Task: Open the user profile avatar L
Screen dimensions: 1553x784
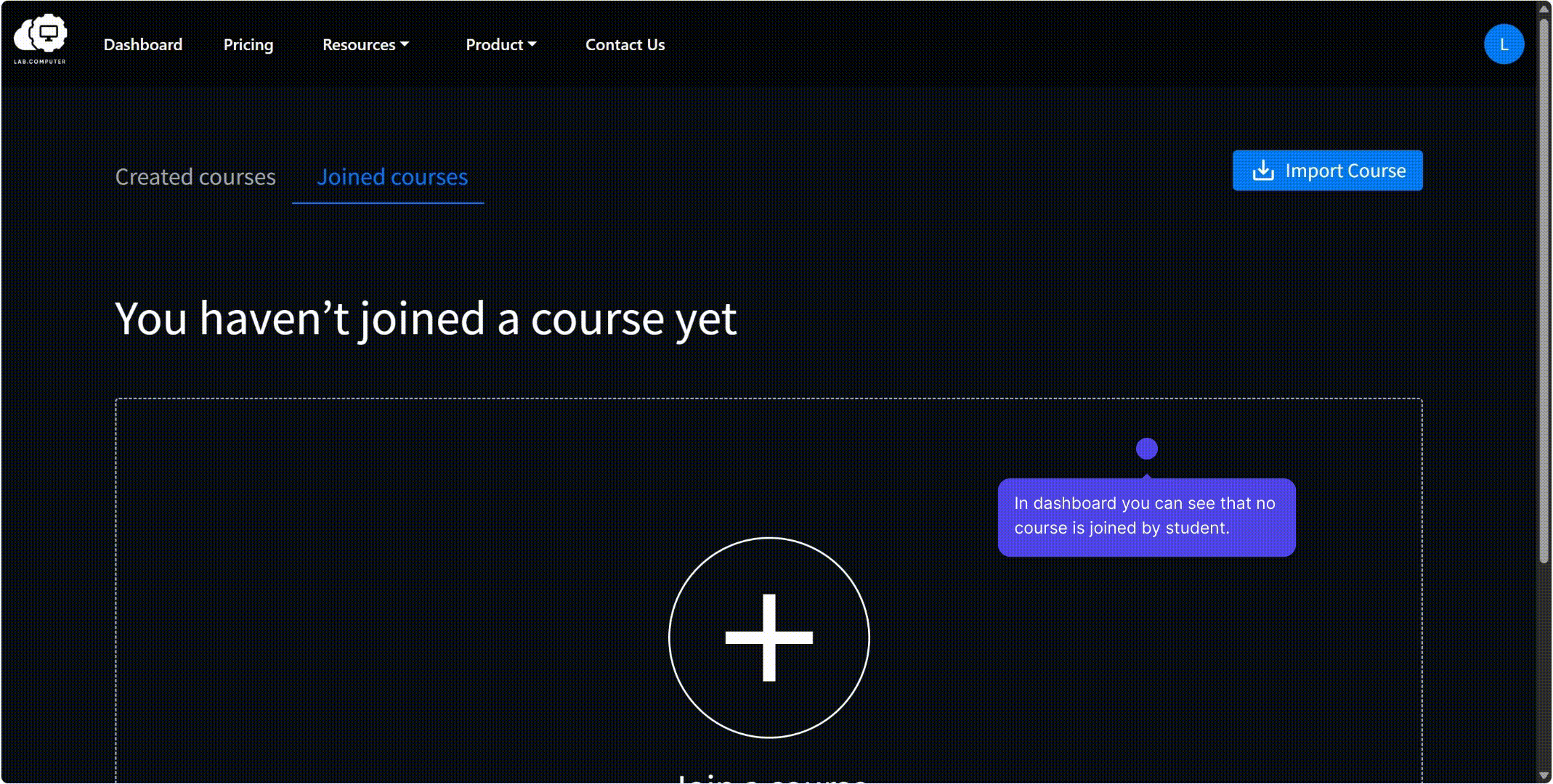Action: click(1504, 44)
